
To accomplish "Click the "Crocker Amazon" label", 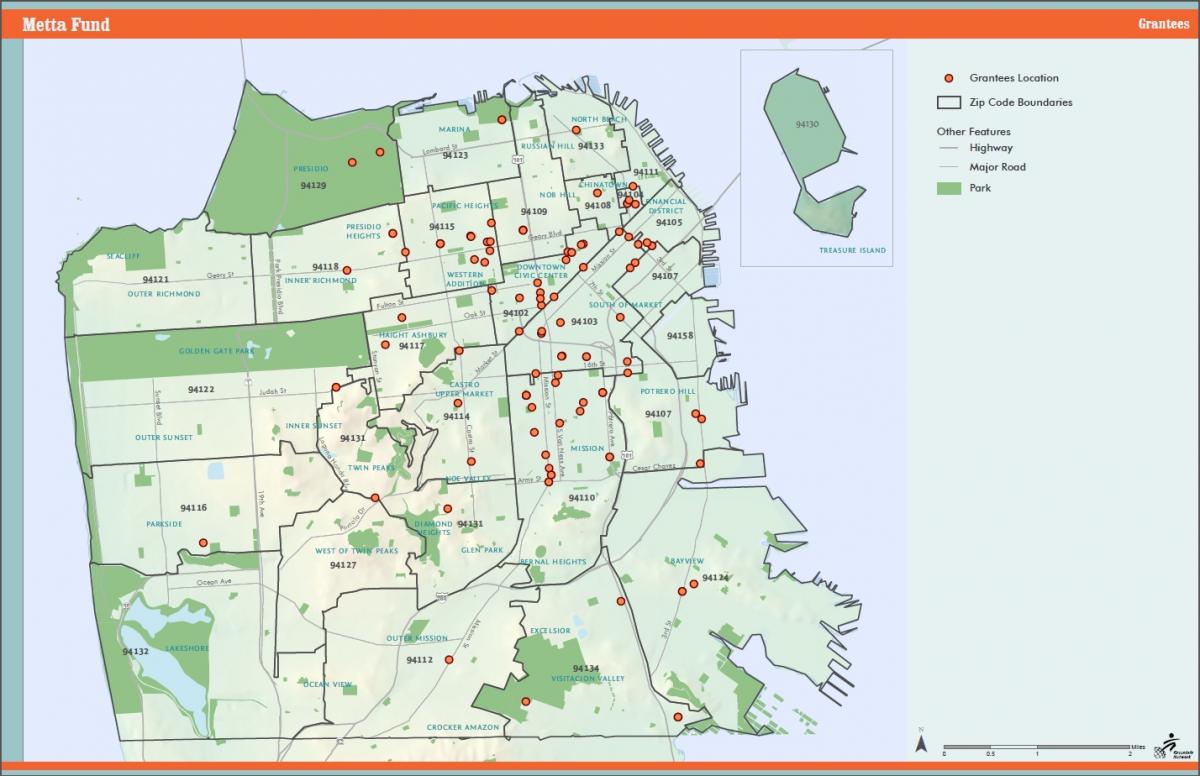I will click(461, 727).
